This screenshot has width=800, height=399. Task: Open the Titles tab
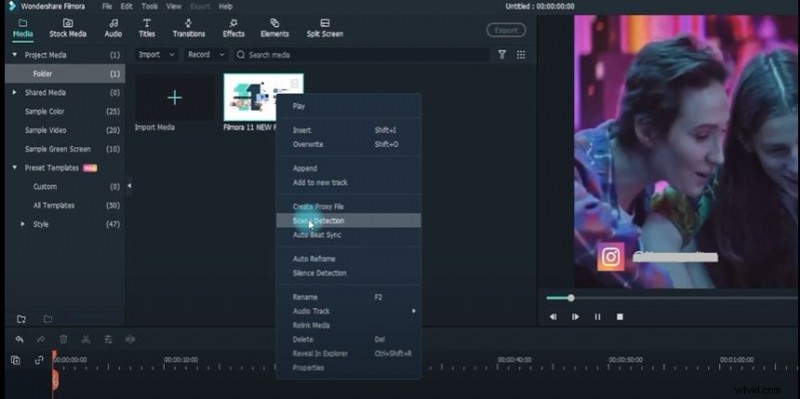pos(147,29)
